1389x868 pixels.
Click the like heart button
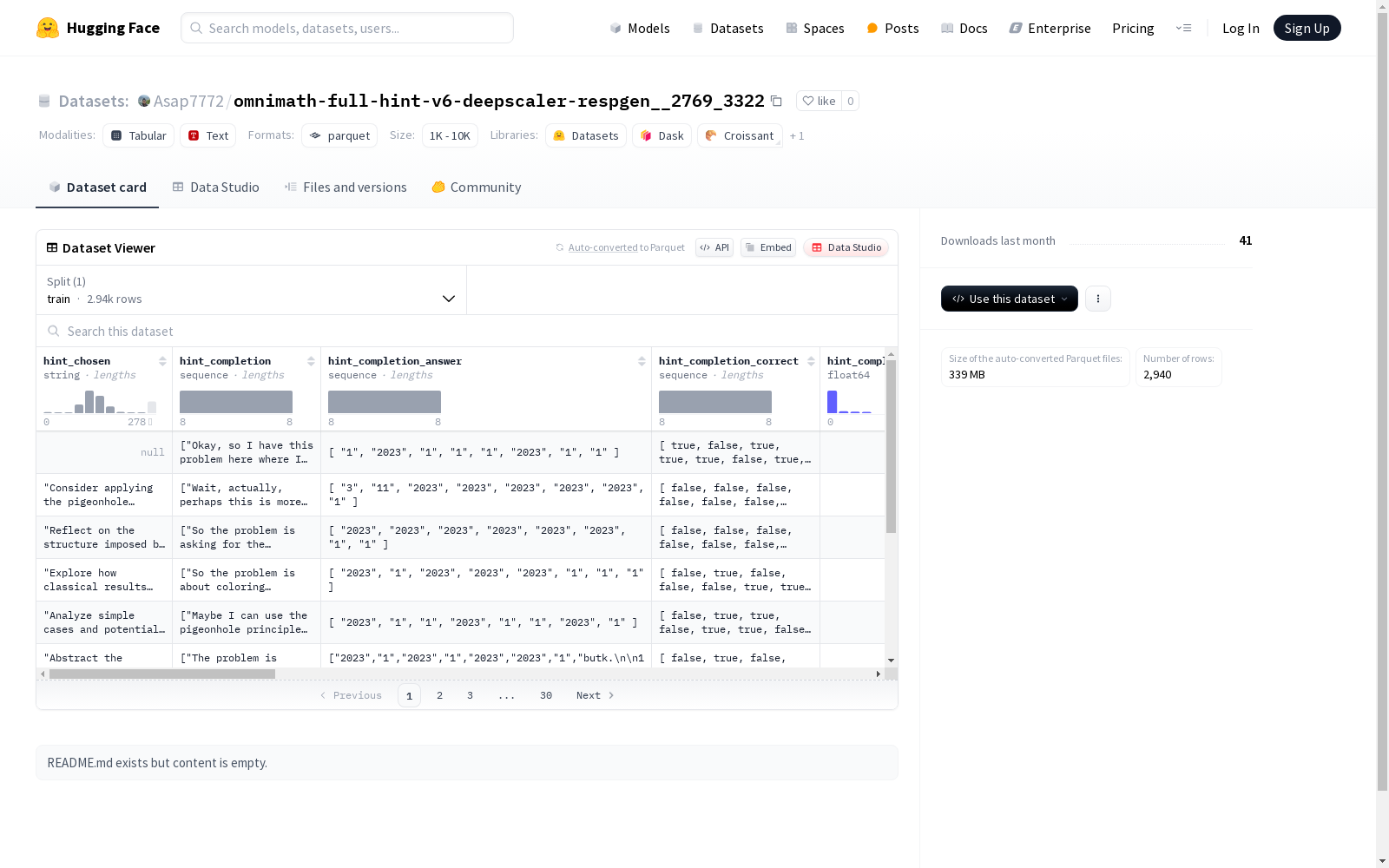click(819, 101)
